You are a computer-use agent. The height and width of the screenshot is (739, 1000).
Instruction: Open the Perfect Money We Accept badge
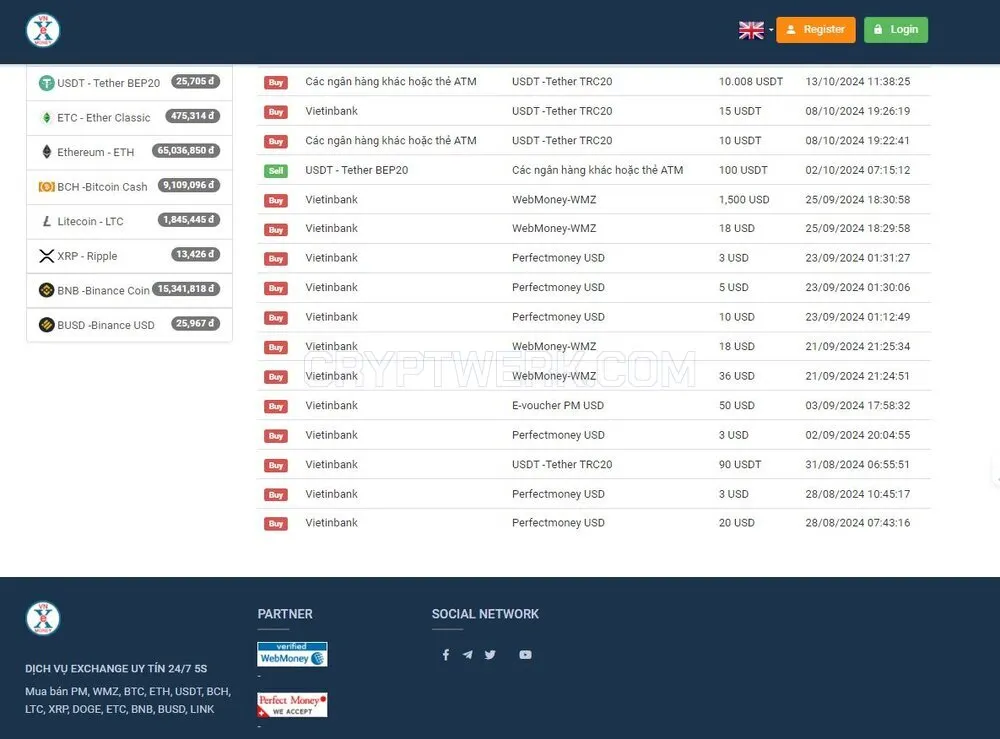click(292, 705)
